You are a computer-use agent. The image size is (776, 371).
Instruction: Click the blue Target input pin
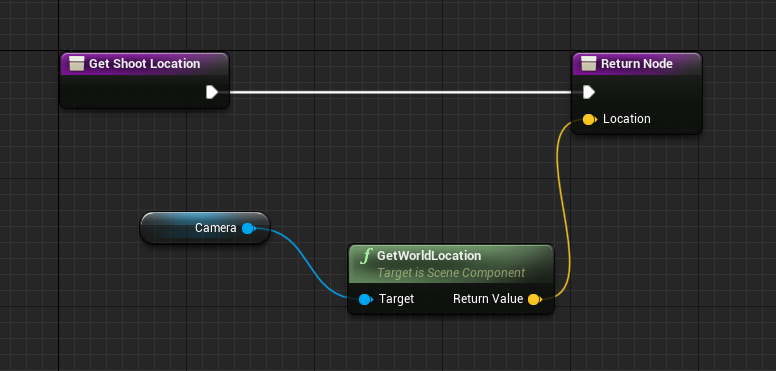pos(365,299)
